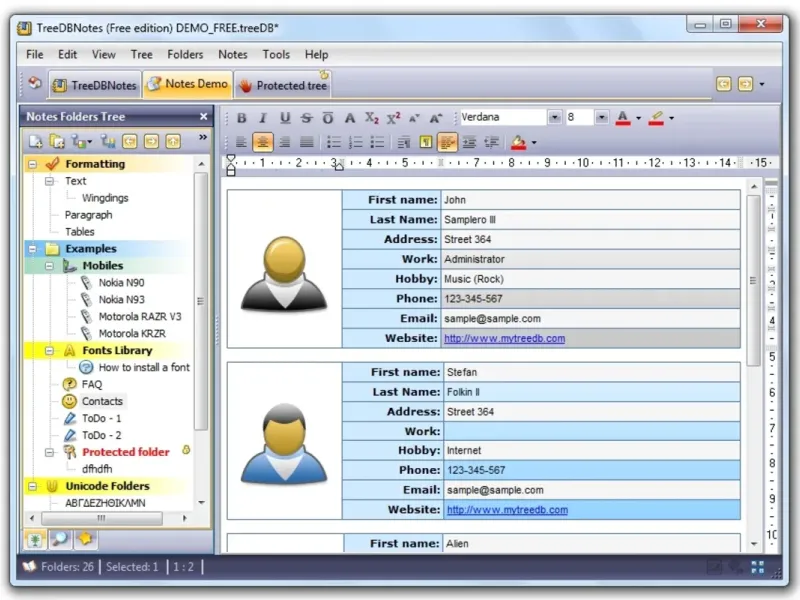Collapse the Mobiles folder node

click(x=49, y=266)
